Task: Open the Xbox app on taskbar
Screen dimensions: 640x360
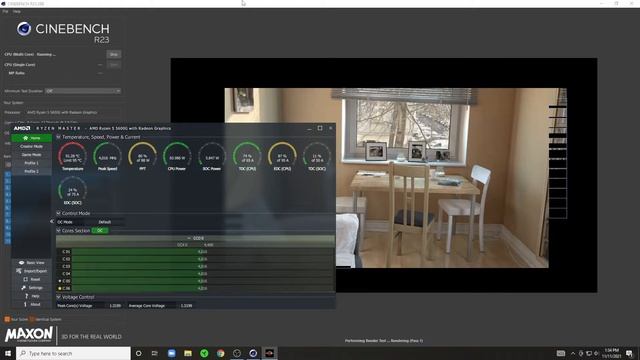Action: coord(204,353)
